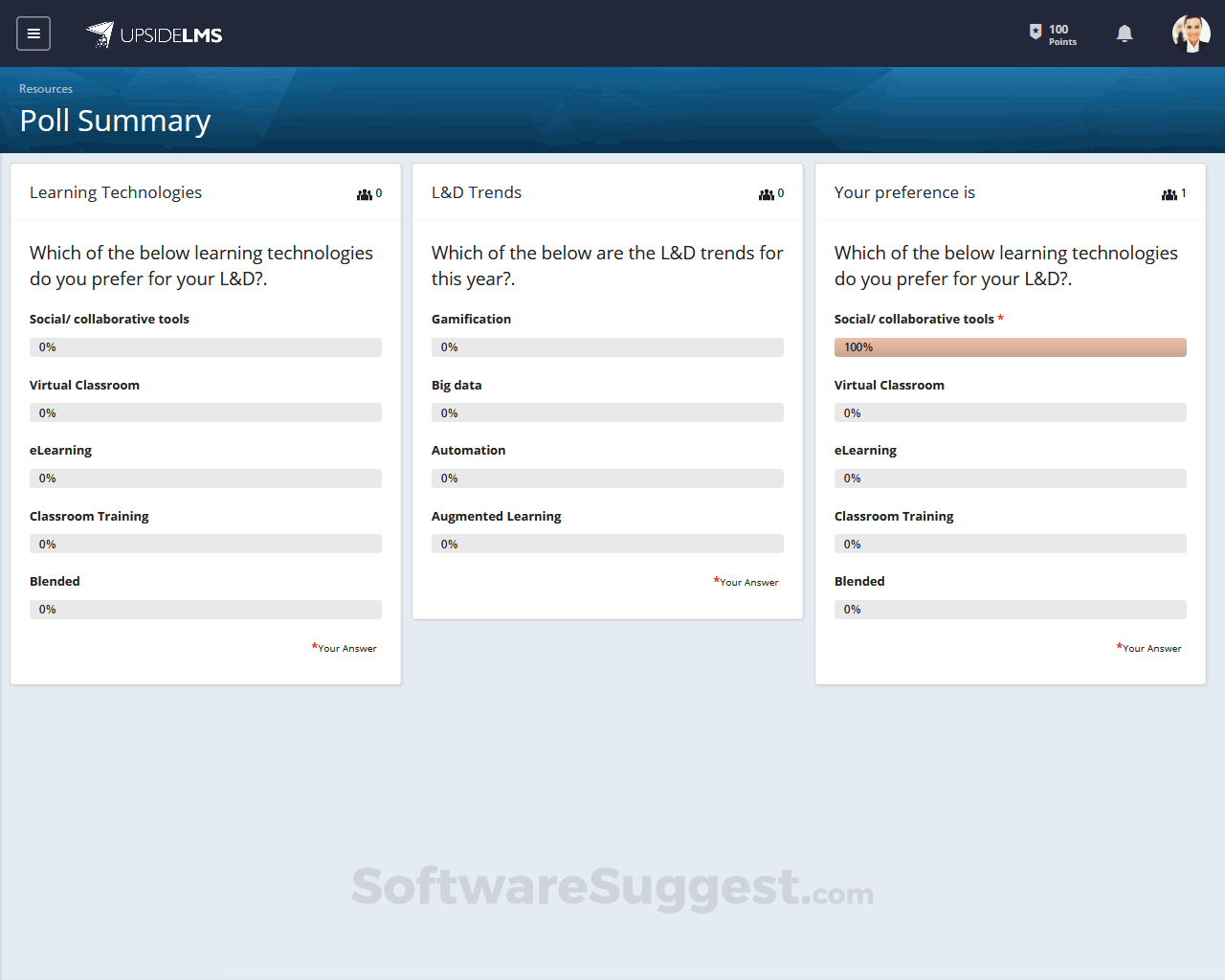This screenshot has height=980, width=1225.
Task: Click the UpsideLMS logo
Action: pyautogui.click(x=153, y=34)
